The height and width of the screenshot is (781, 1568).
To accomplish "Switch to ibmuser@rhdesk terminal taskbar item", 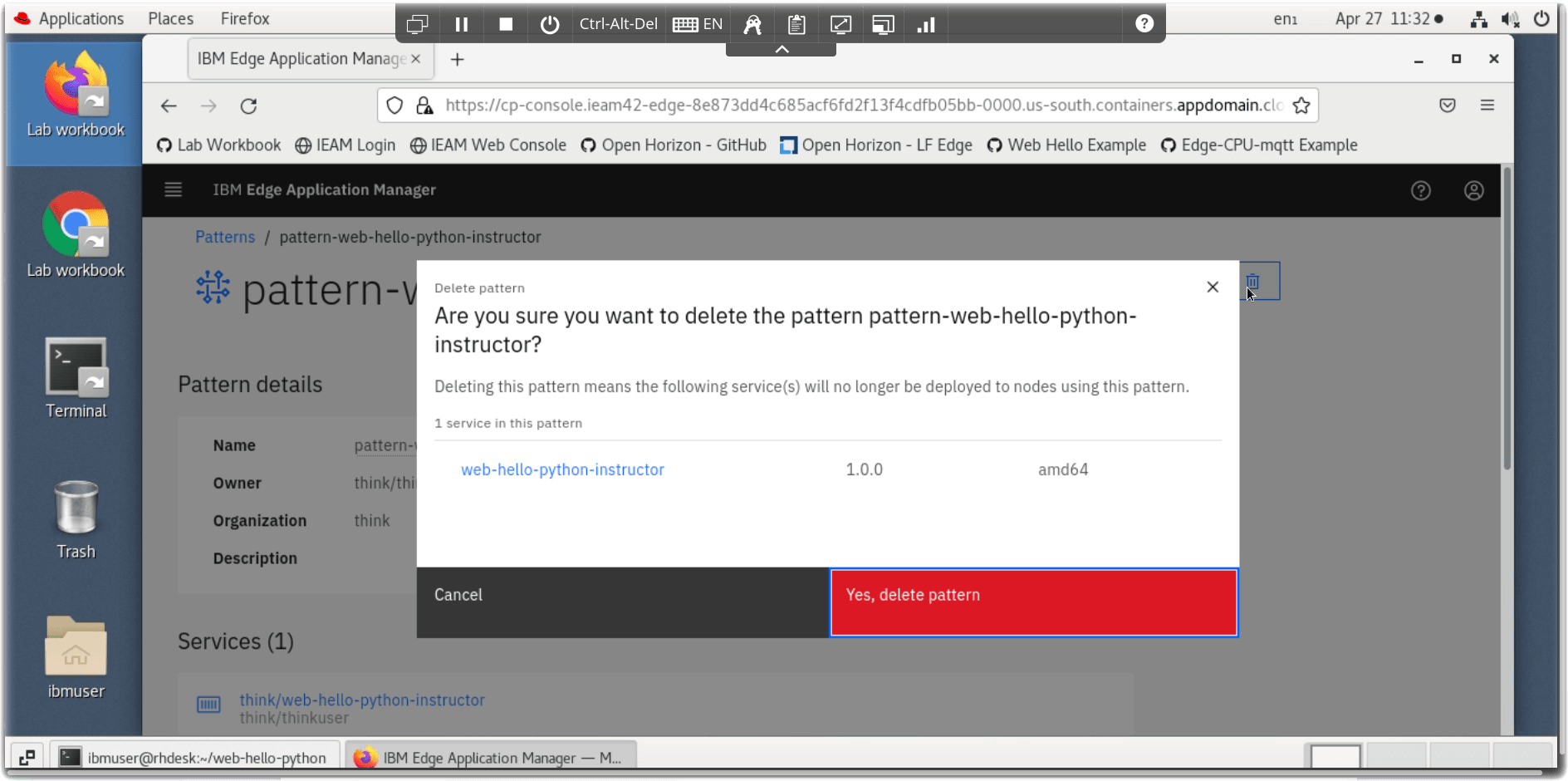I will point(195,758).
